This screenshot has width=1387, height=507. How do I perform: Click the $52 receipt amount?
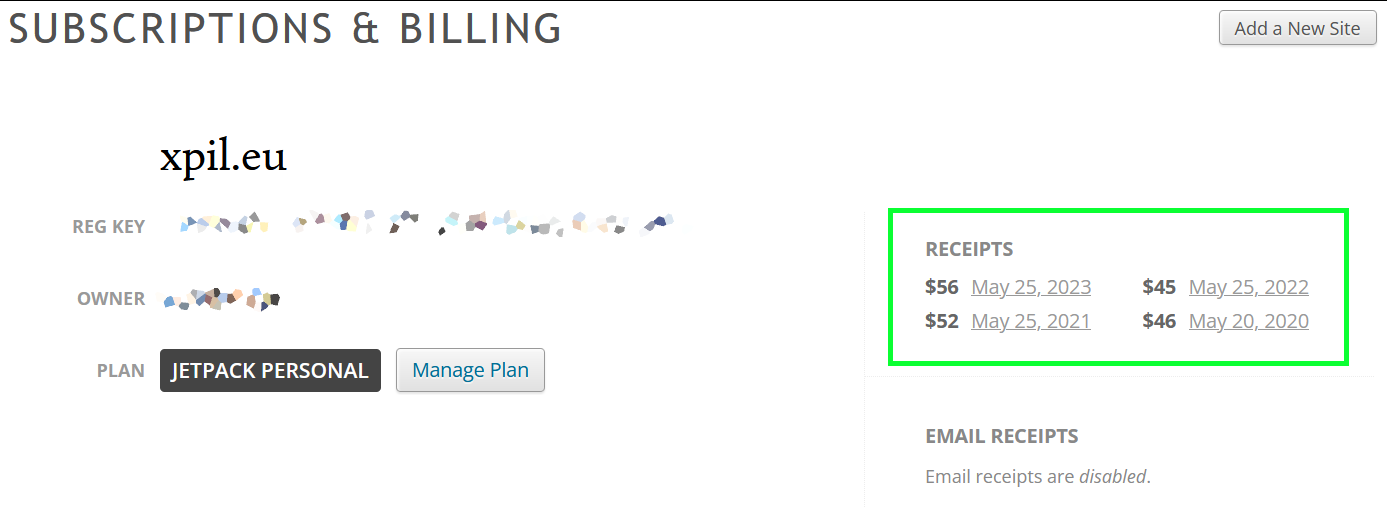click(x=942, y=321)
